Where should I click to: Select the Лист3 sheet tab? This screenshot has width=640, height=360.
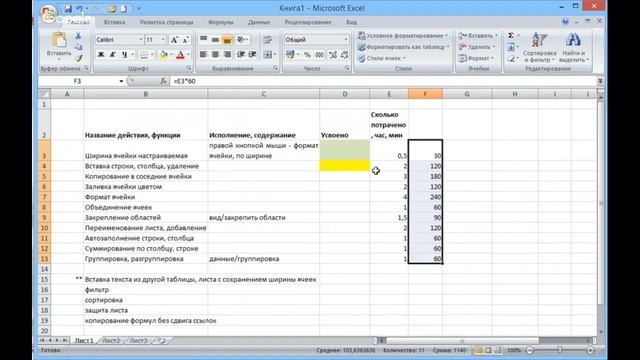tap(138, 340)
